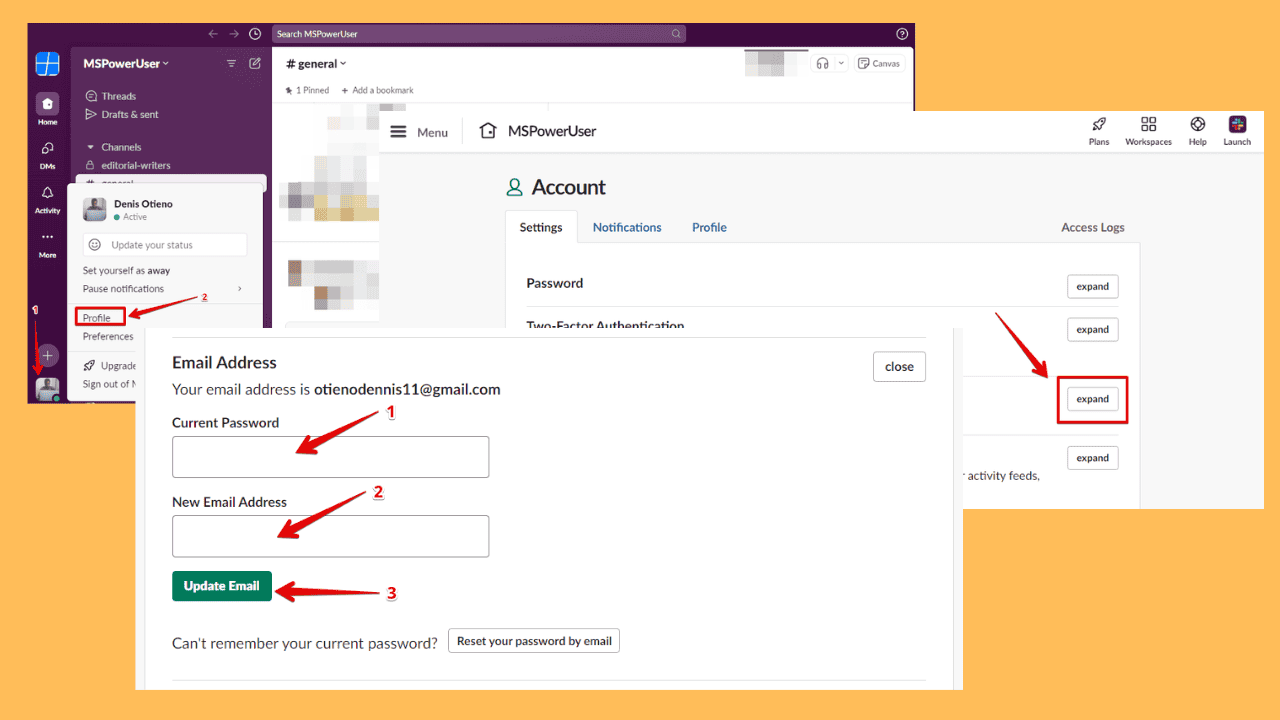Click the pin icon next to 1 Pinned
This screenshot has height=720, width=1280.
click(289, 90)
